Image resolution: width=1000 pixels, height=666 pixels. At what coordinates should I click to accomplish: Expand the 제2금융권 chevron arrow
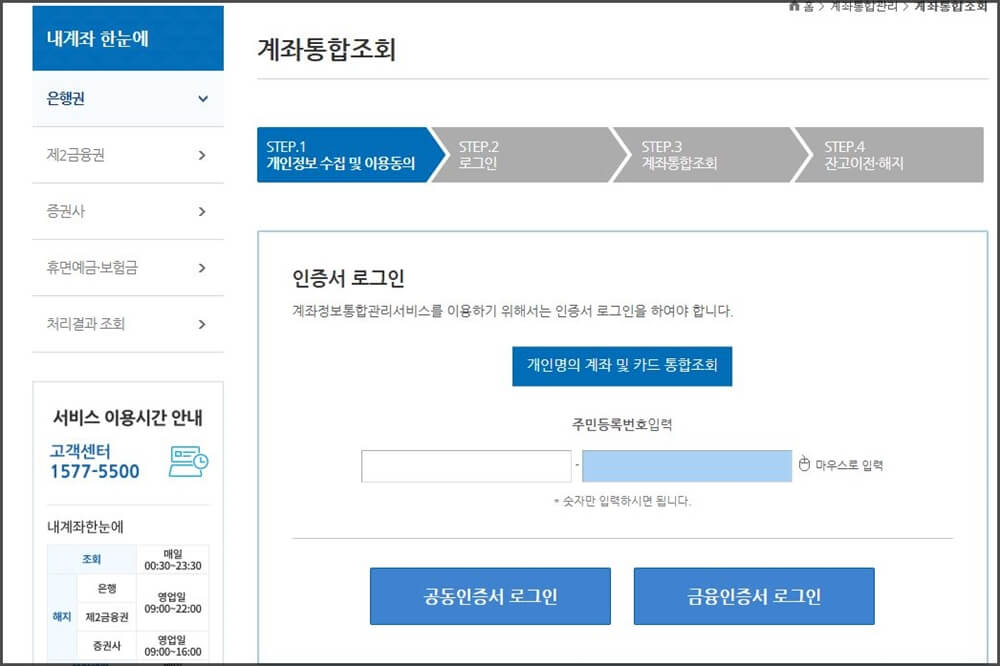click(x=202, y=155)
